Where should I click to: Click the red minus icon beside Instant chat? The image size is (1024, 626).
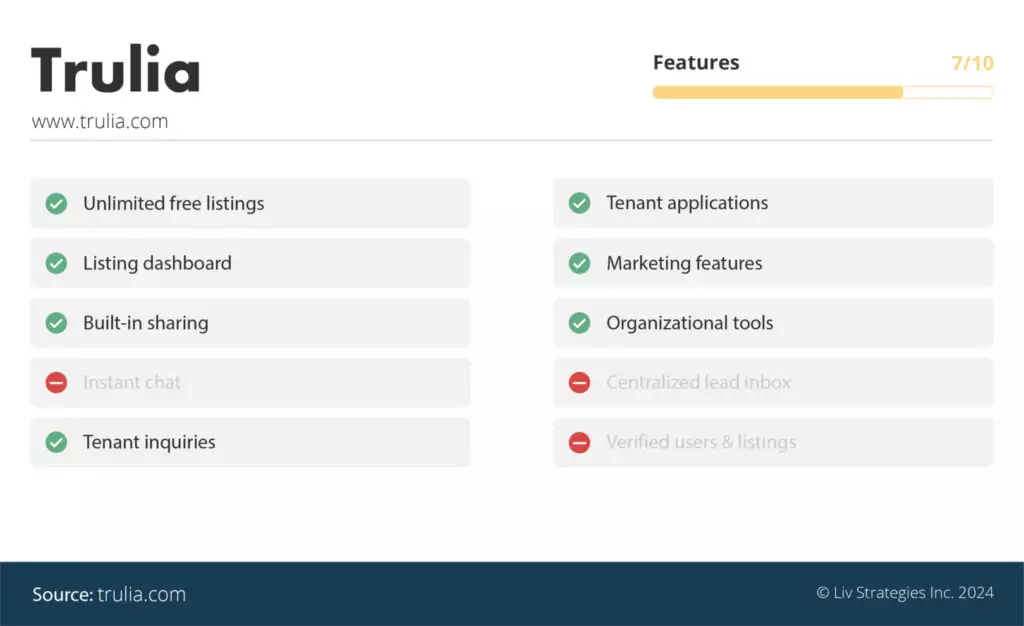click(56, 382)
